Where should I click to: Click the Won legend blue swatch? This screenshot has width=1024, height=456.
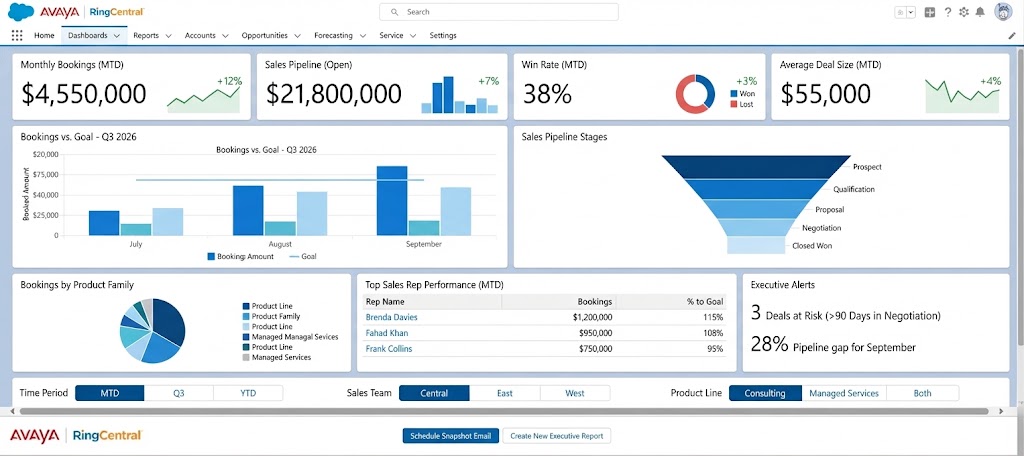pos(733,93)
